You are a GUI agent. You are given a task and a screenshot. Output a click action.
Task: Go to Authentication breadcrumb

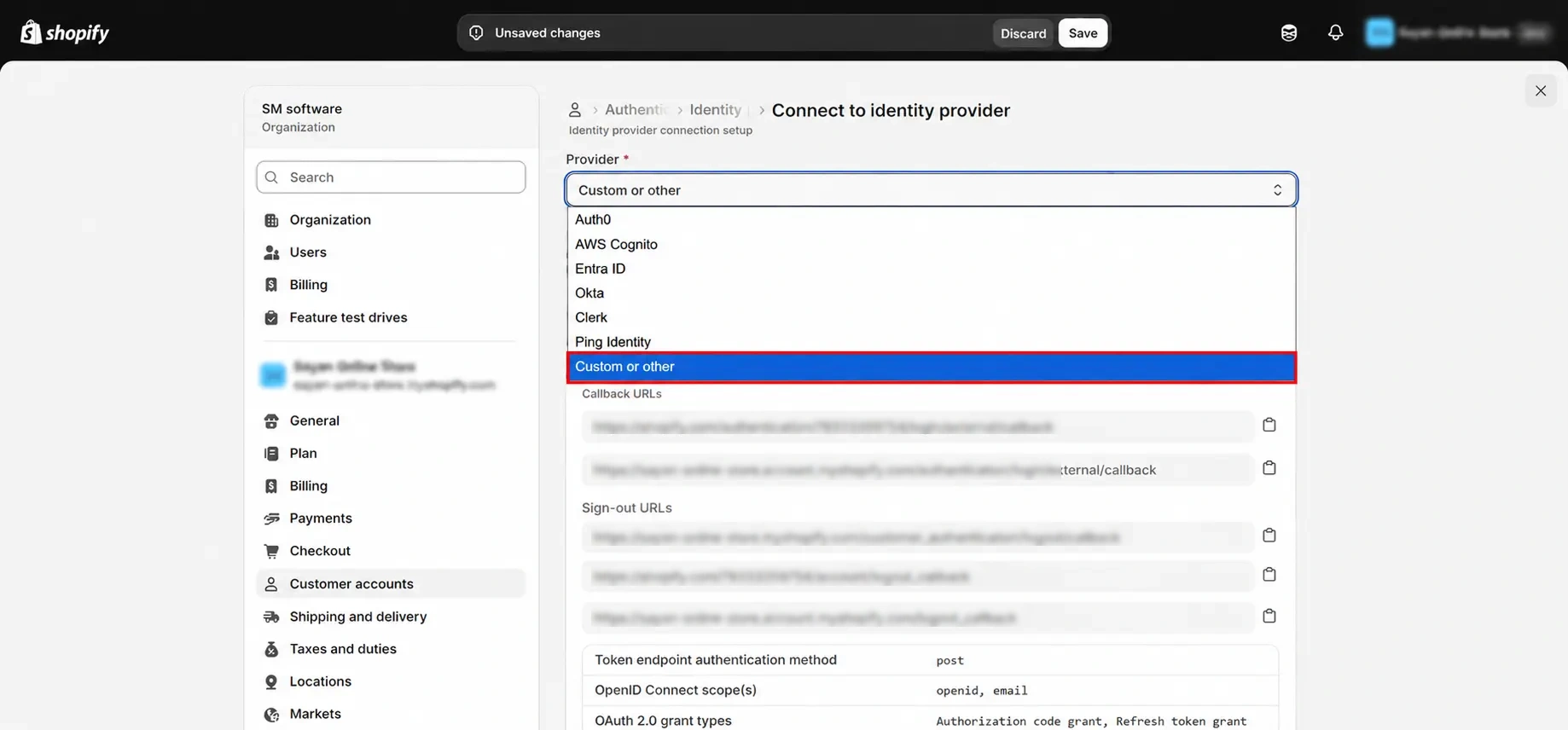636,110
